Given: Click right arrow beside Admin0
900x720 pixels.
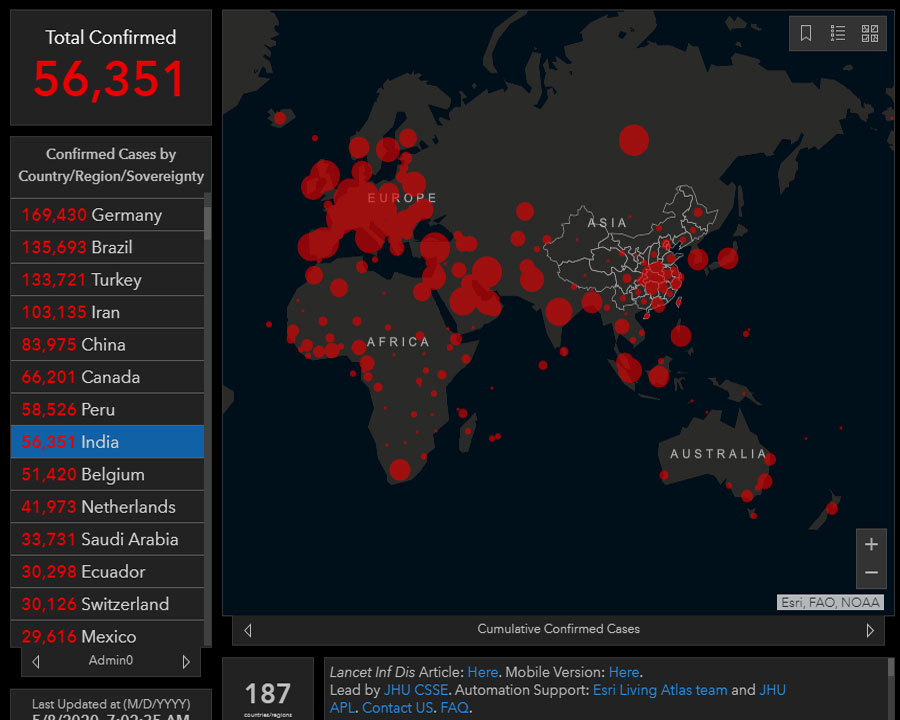Looking at the screenshot, I should (185, 661).
